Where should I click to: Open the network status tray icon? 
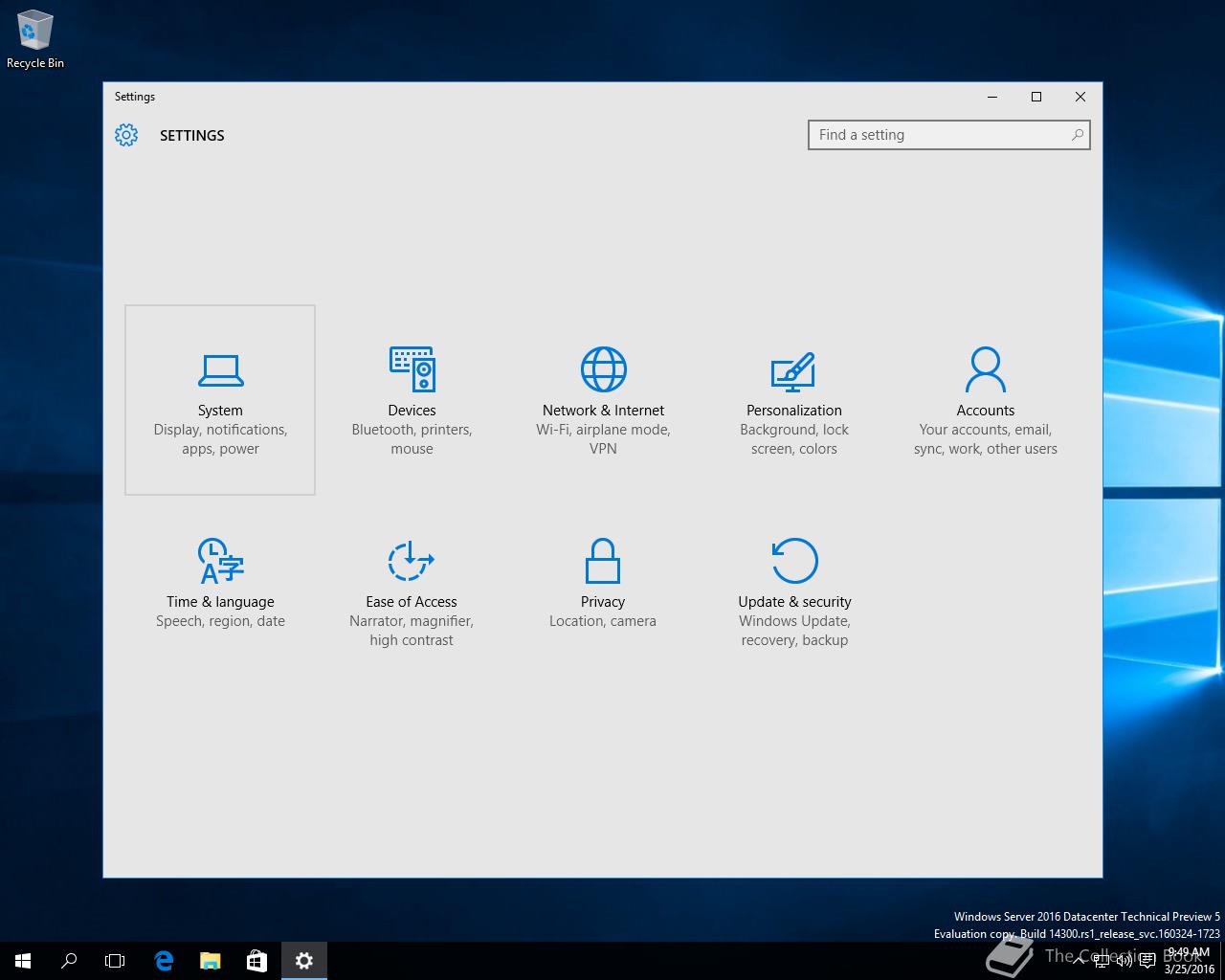point(1102,961)
